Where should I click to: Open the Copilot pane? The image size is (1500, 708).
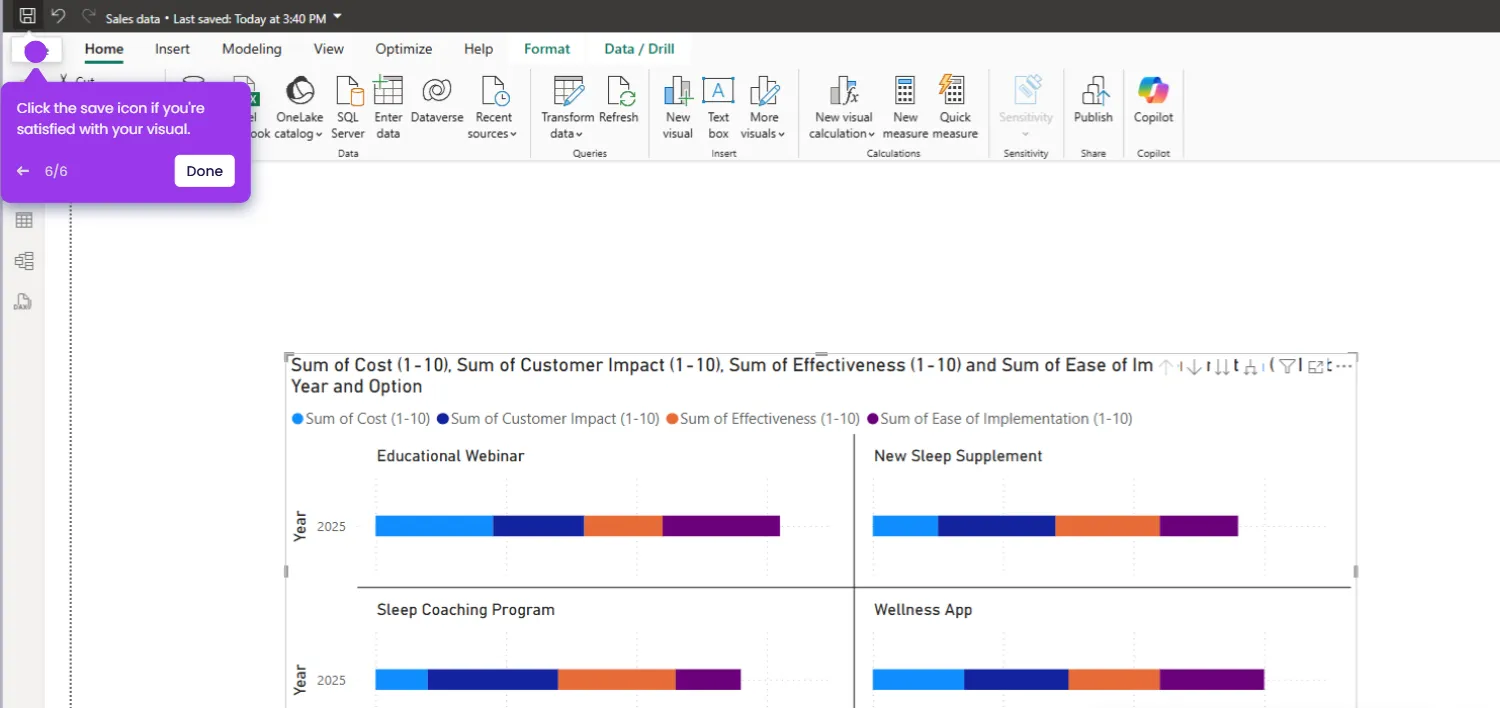coord(1153,100)
